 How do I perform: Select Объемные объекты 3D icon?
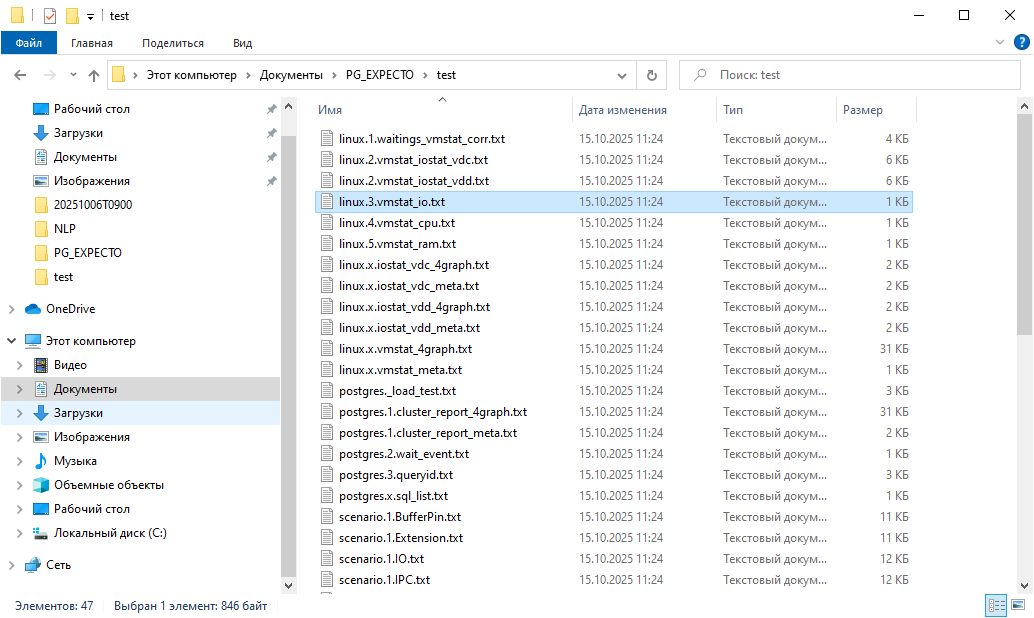point(41,485)
